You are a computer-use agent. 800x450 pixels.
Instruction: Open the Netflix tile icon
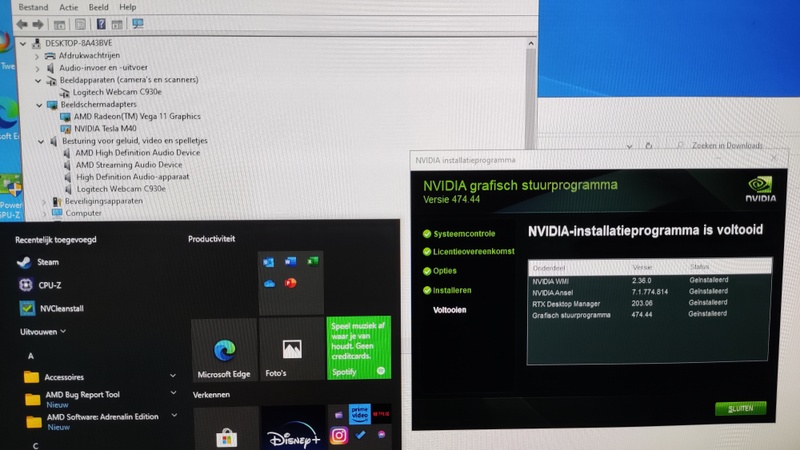381,413
